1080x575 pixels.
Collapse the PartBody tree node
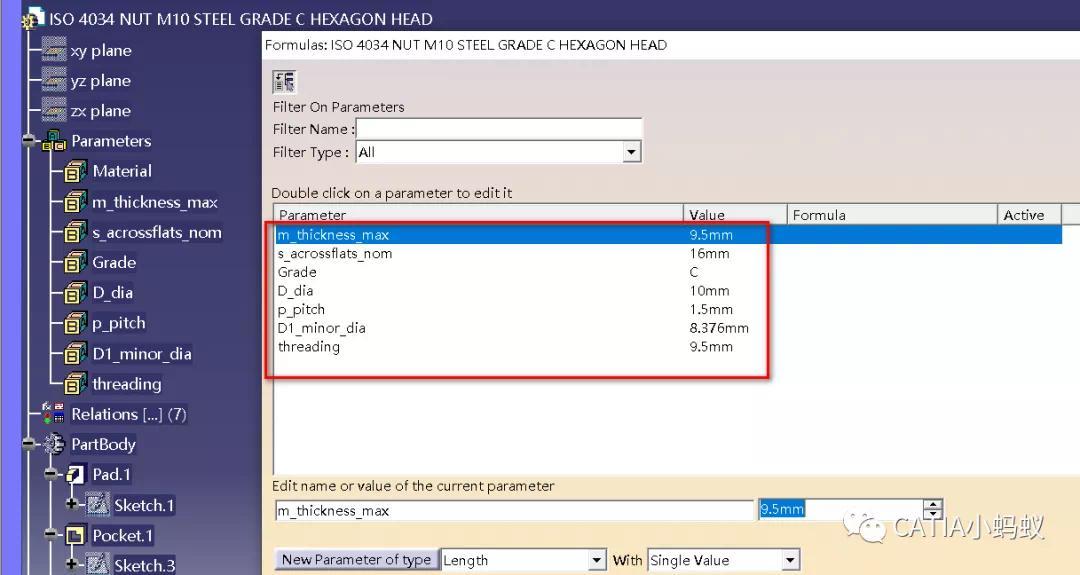[x=29, y=444]
